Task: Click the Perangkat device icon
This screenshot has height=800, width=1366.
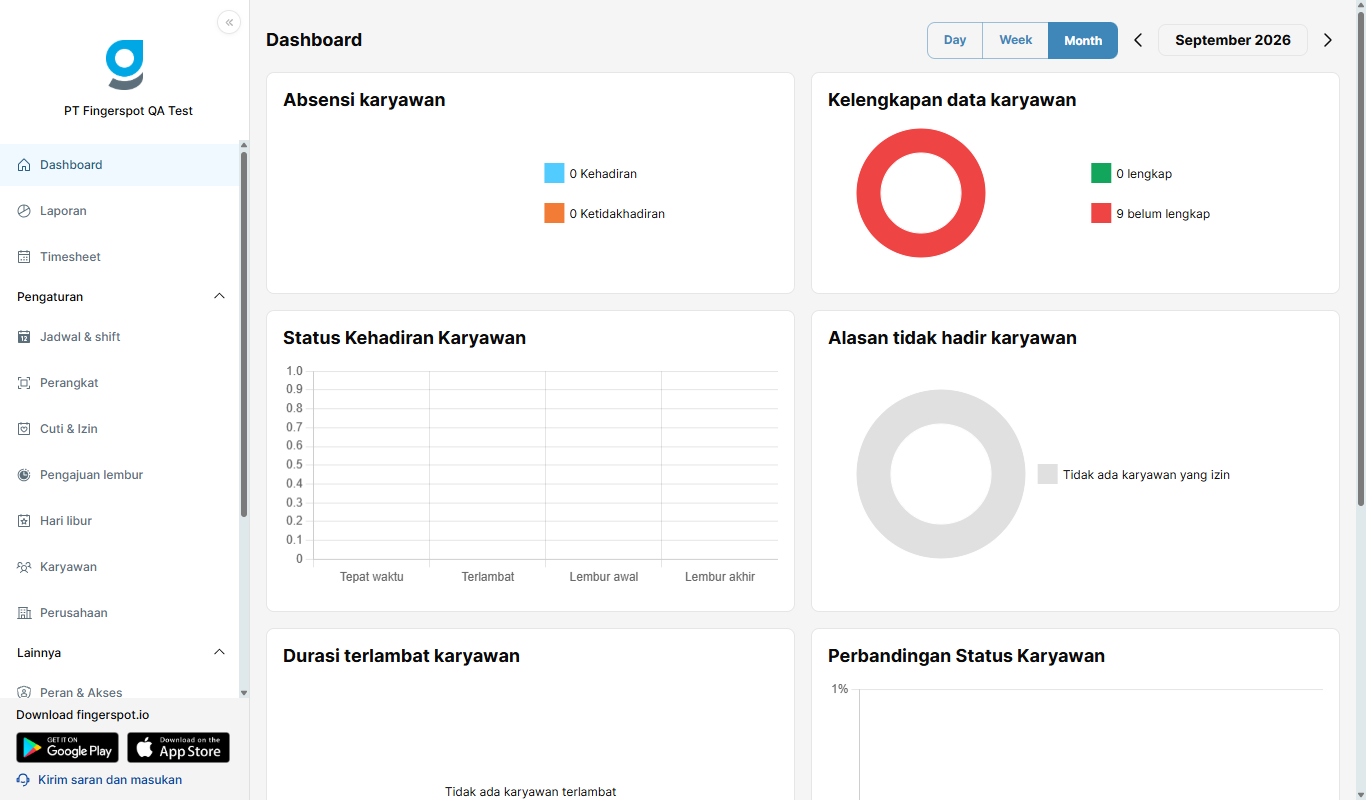Action: [24, 383]
